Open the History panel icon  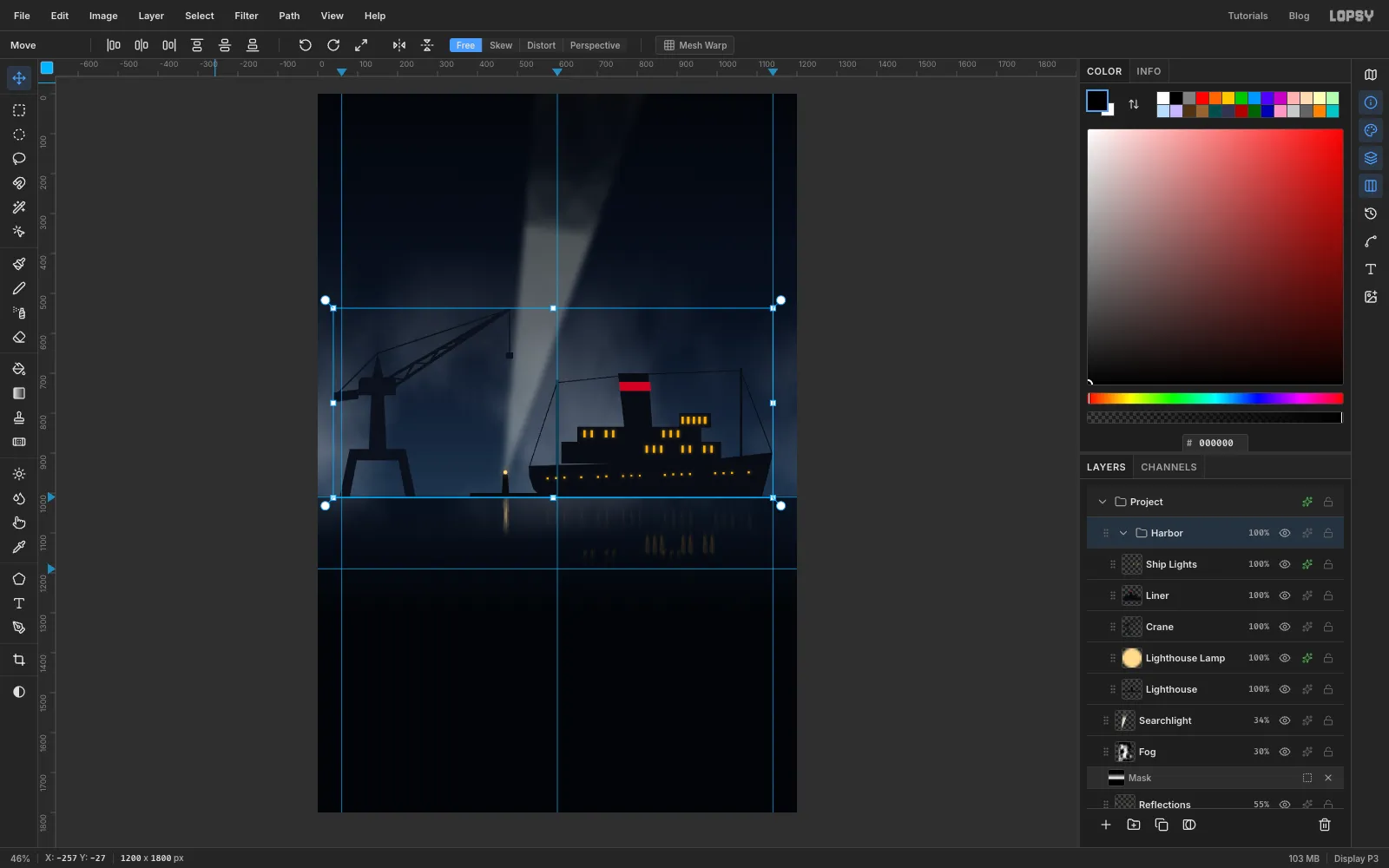1371,214
